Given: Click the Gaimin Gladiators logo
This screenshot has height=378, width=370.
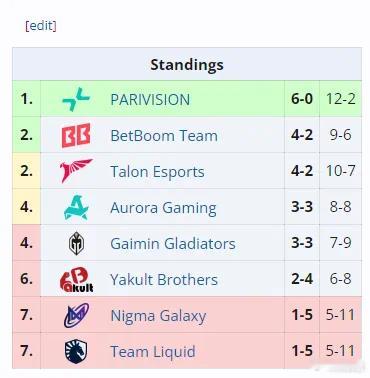Looking at the screenshot, I should tap(76, 243).
